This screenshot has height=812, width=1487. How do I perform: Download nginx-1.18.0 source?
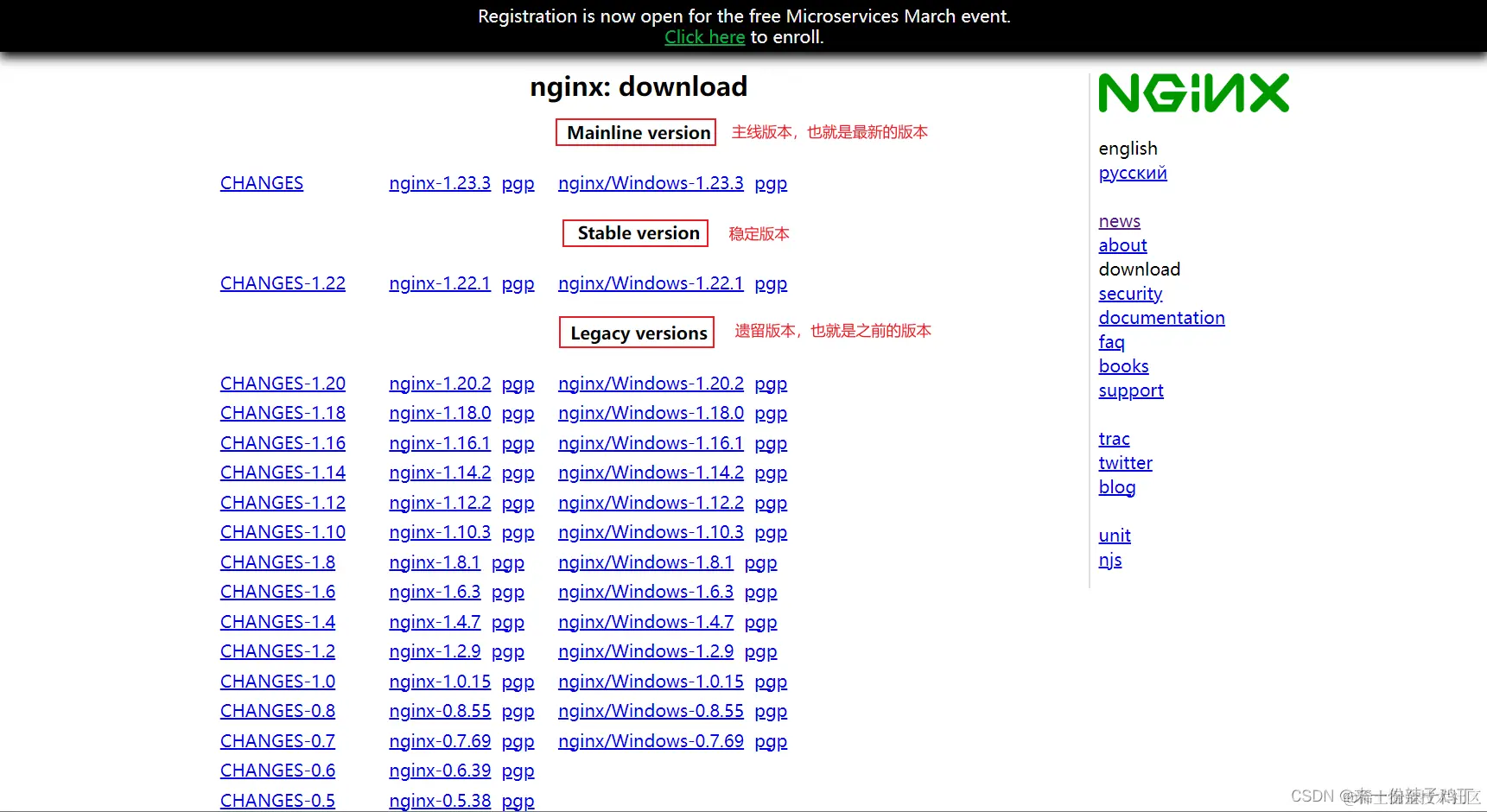[440, 413]
